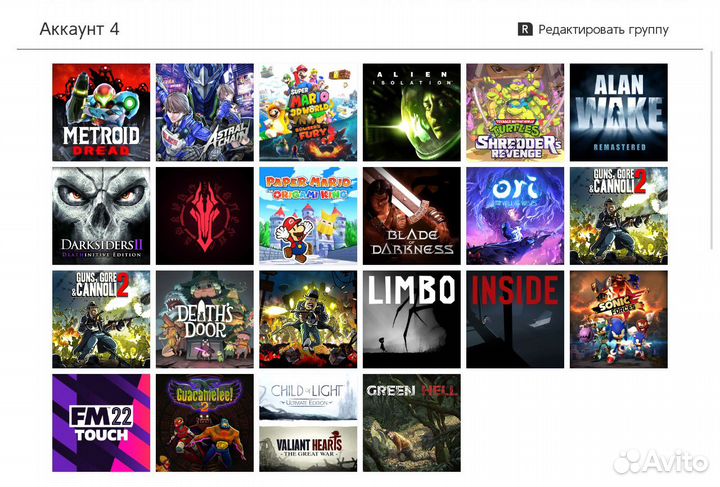This screenshot has height=487, width=720.
Task: Open the red demon emblem game tile
Action: point(204,216)
